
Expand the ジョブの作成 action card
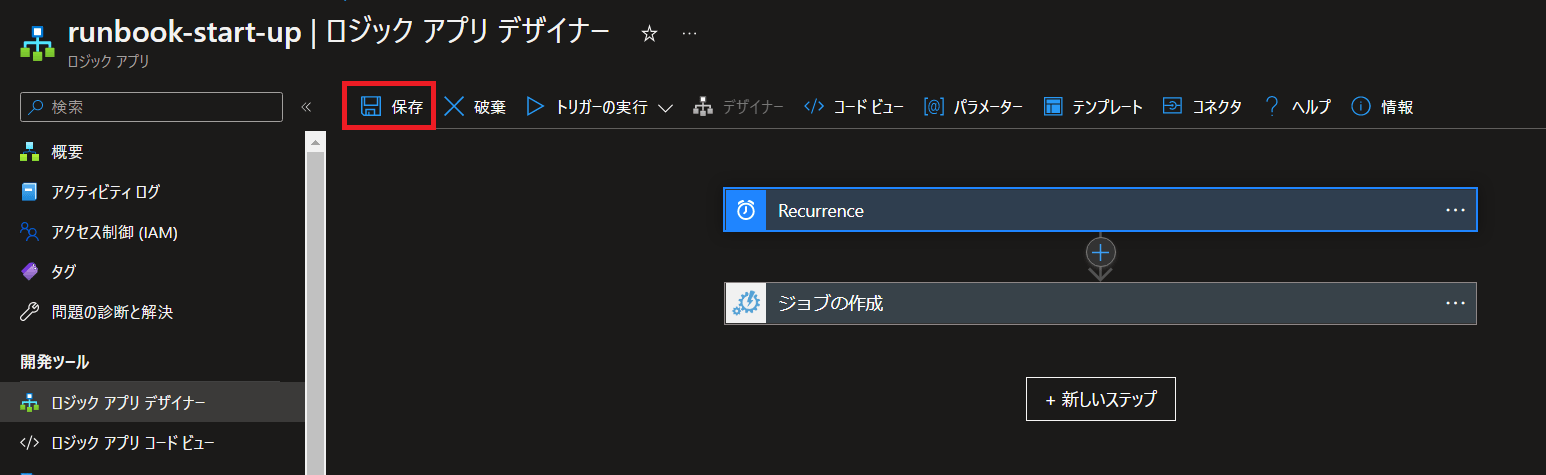[1100, 303]
